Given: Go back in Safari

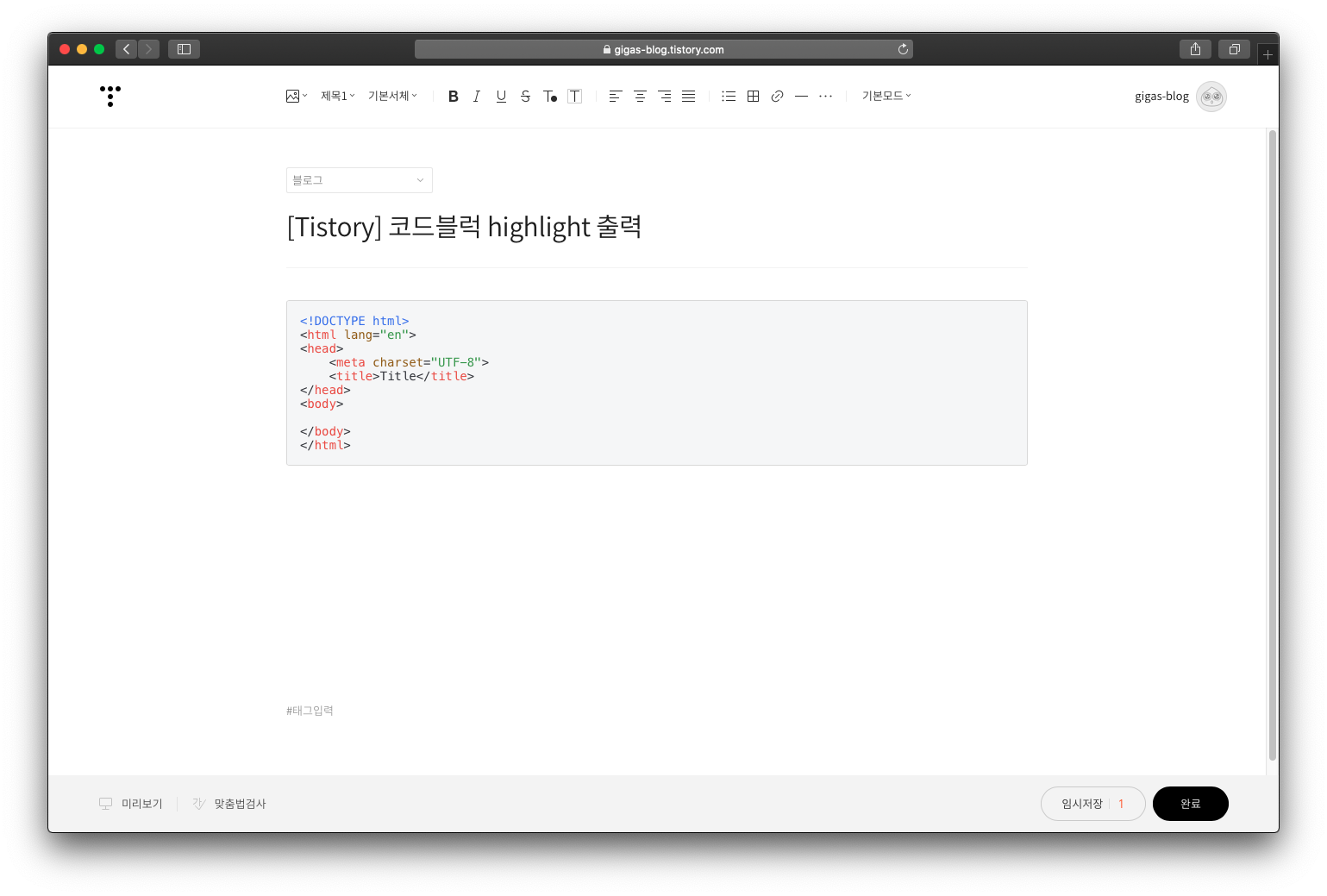Looking at the screenshot, I should [x=127, y=49].
